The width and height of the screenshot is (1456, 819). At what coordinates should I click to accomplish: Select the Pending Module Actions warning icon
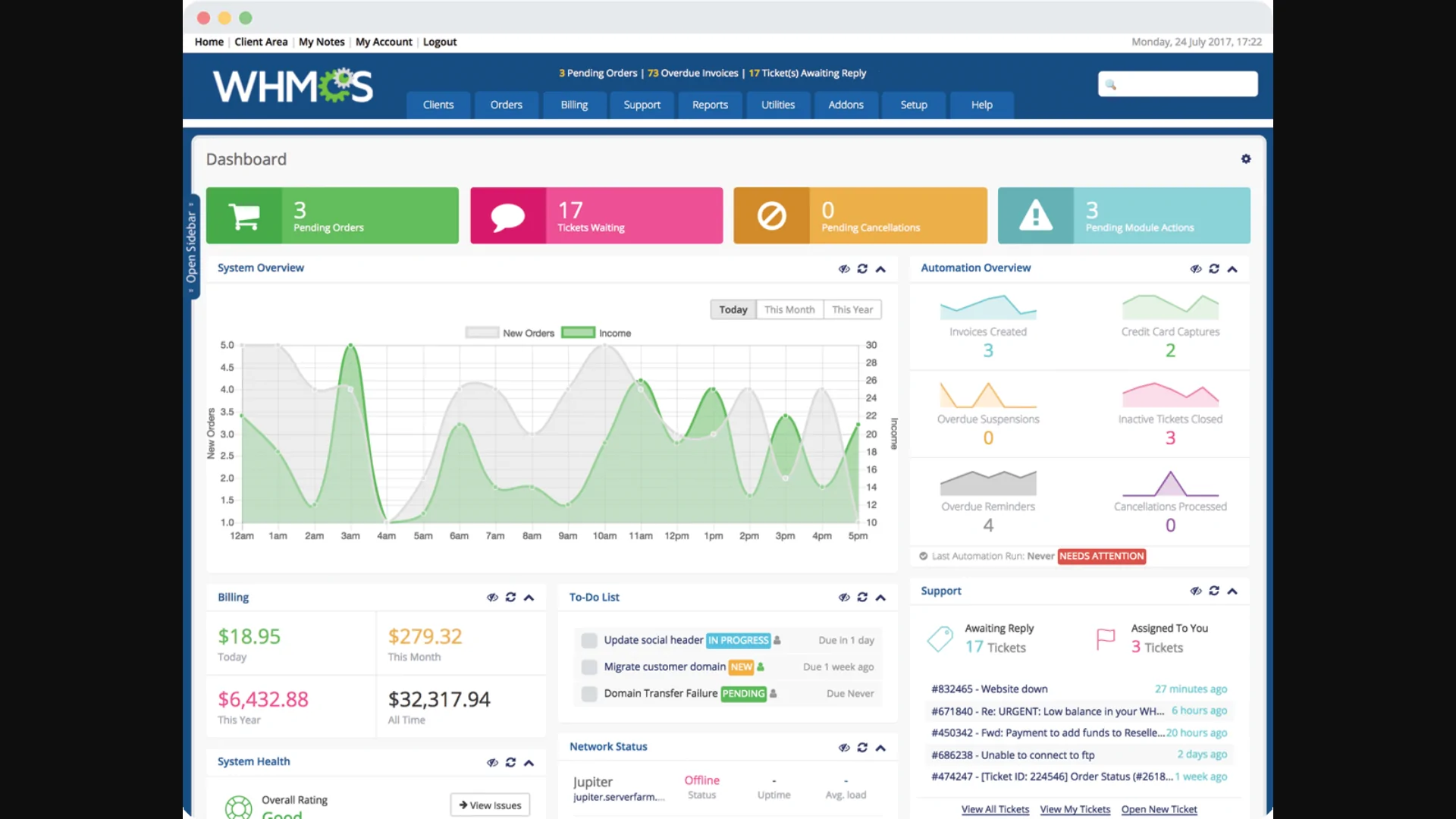[1035, 215]
